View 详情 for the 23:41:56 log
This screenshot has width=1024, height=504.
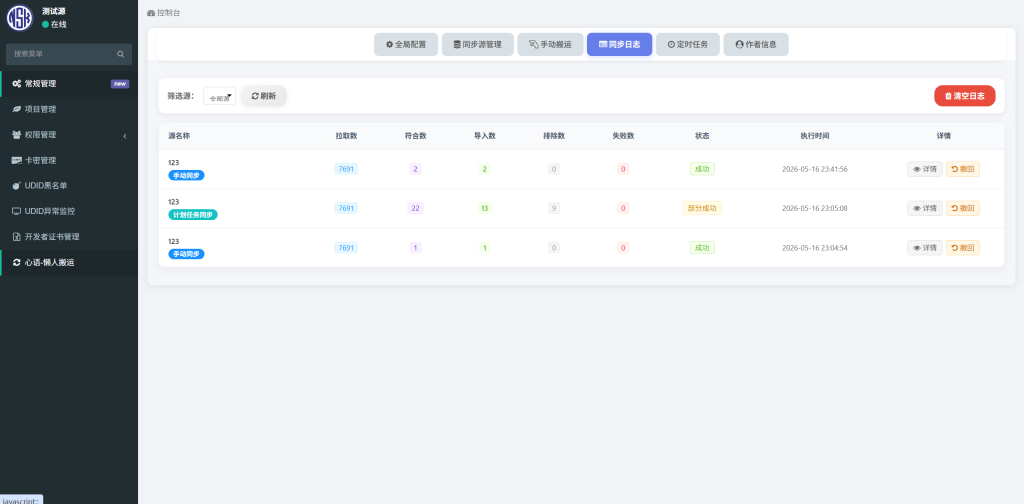(x=925, y=169)
